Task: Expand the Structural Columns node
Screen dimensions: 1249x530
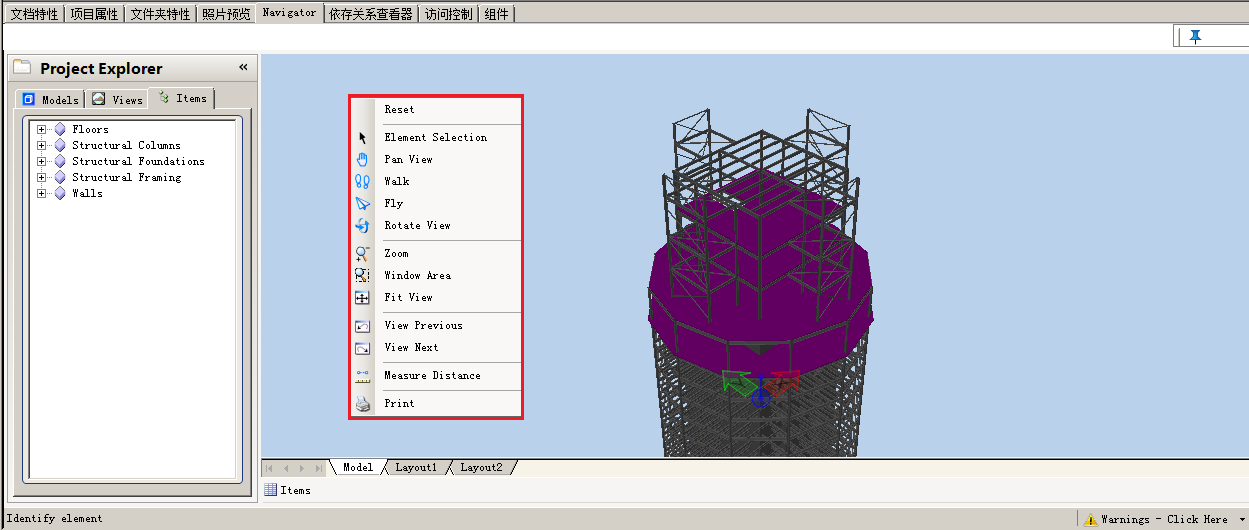Action: pos(41,145)
